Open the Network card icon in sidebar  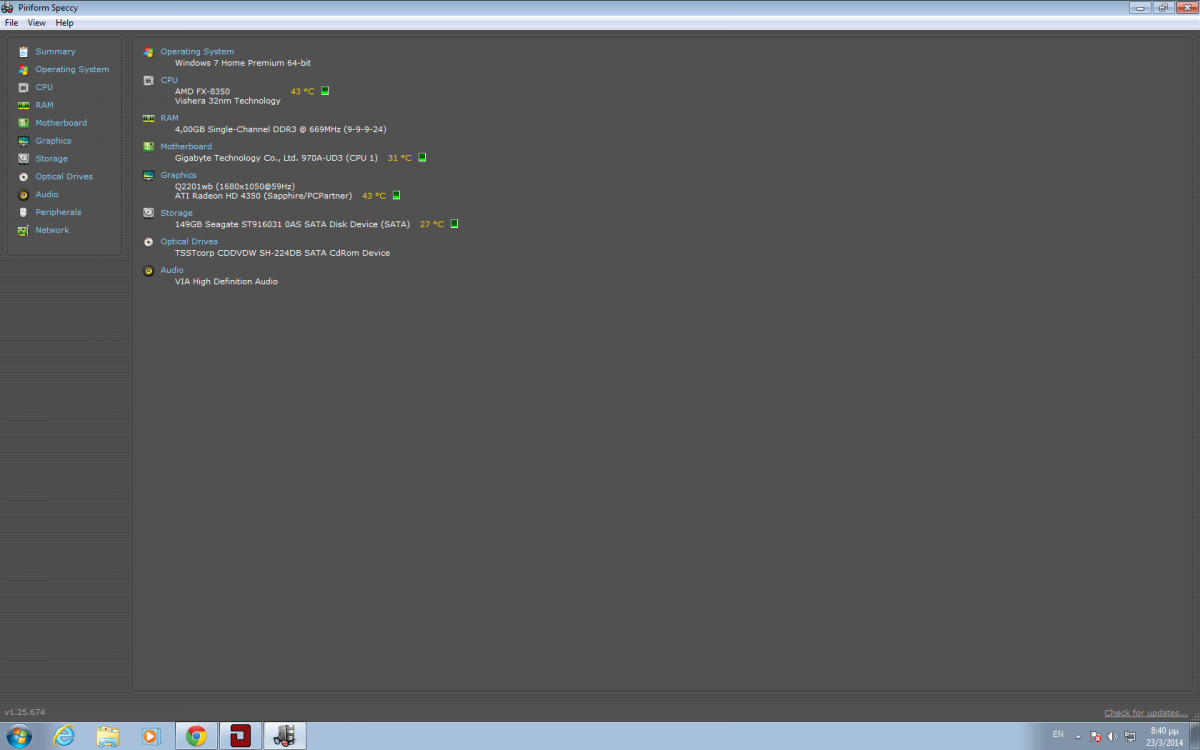coord(23,230)
